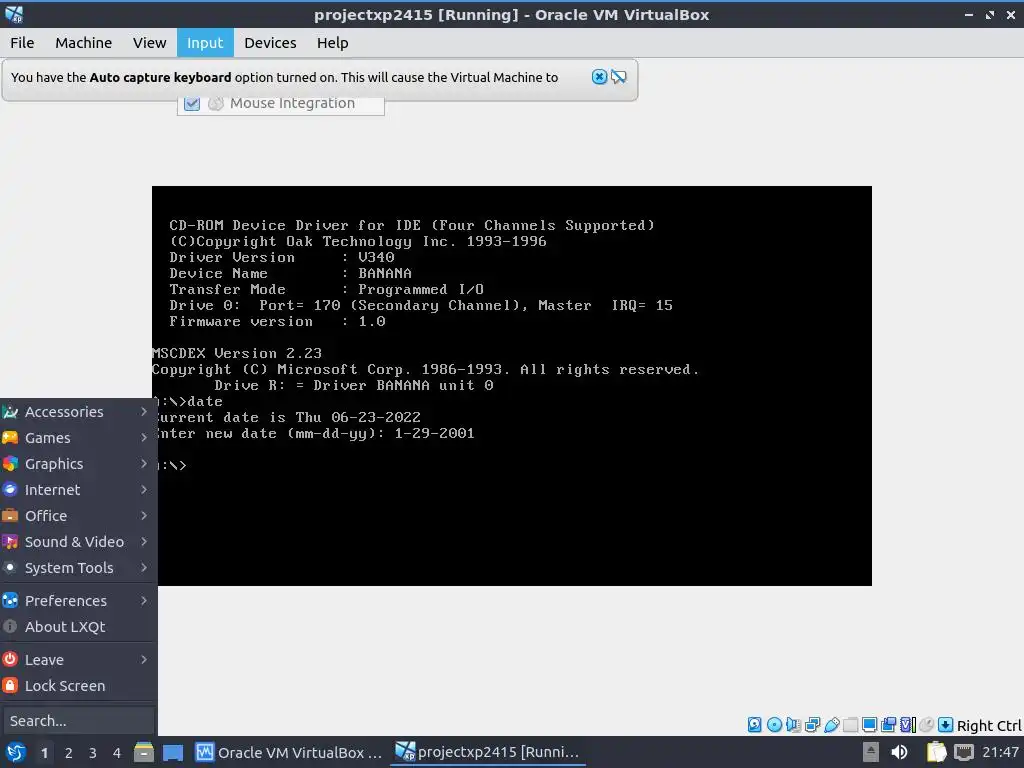Open the Machine menu

(84, 43)
